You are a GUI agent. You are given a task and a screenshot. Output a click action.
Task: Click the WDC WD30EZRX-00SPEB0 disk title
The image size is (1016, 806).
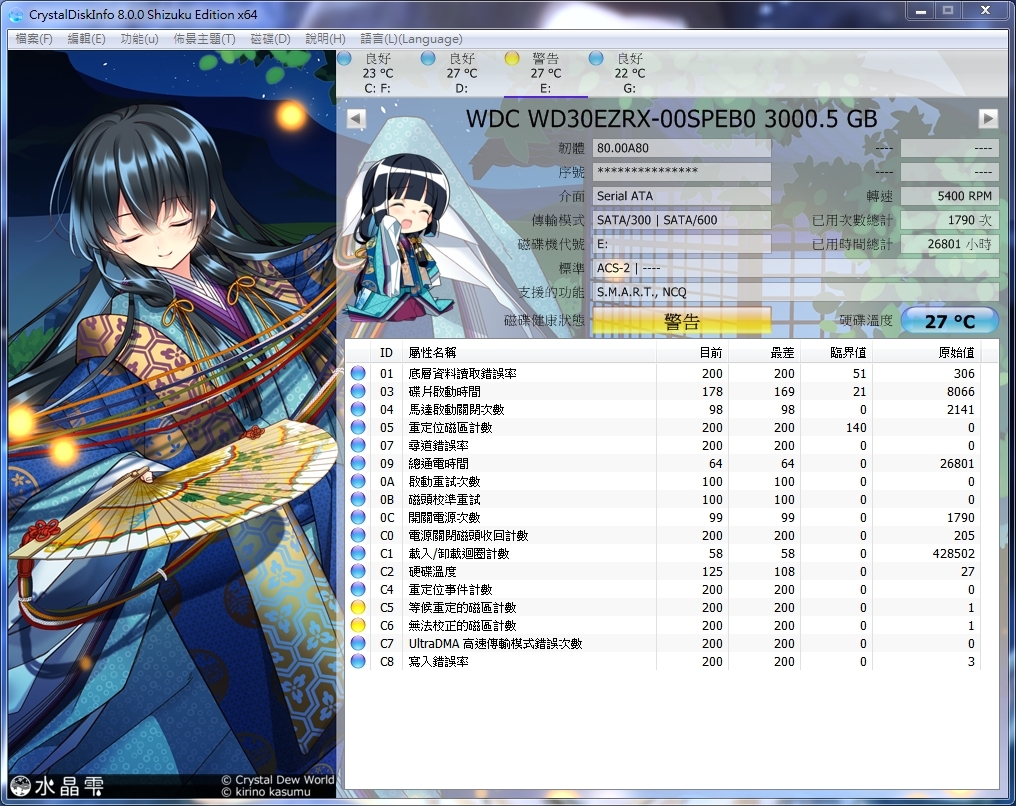click(671, 119)
